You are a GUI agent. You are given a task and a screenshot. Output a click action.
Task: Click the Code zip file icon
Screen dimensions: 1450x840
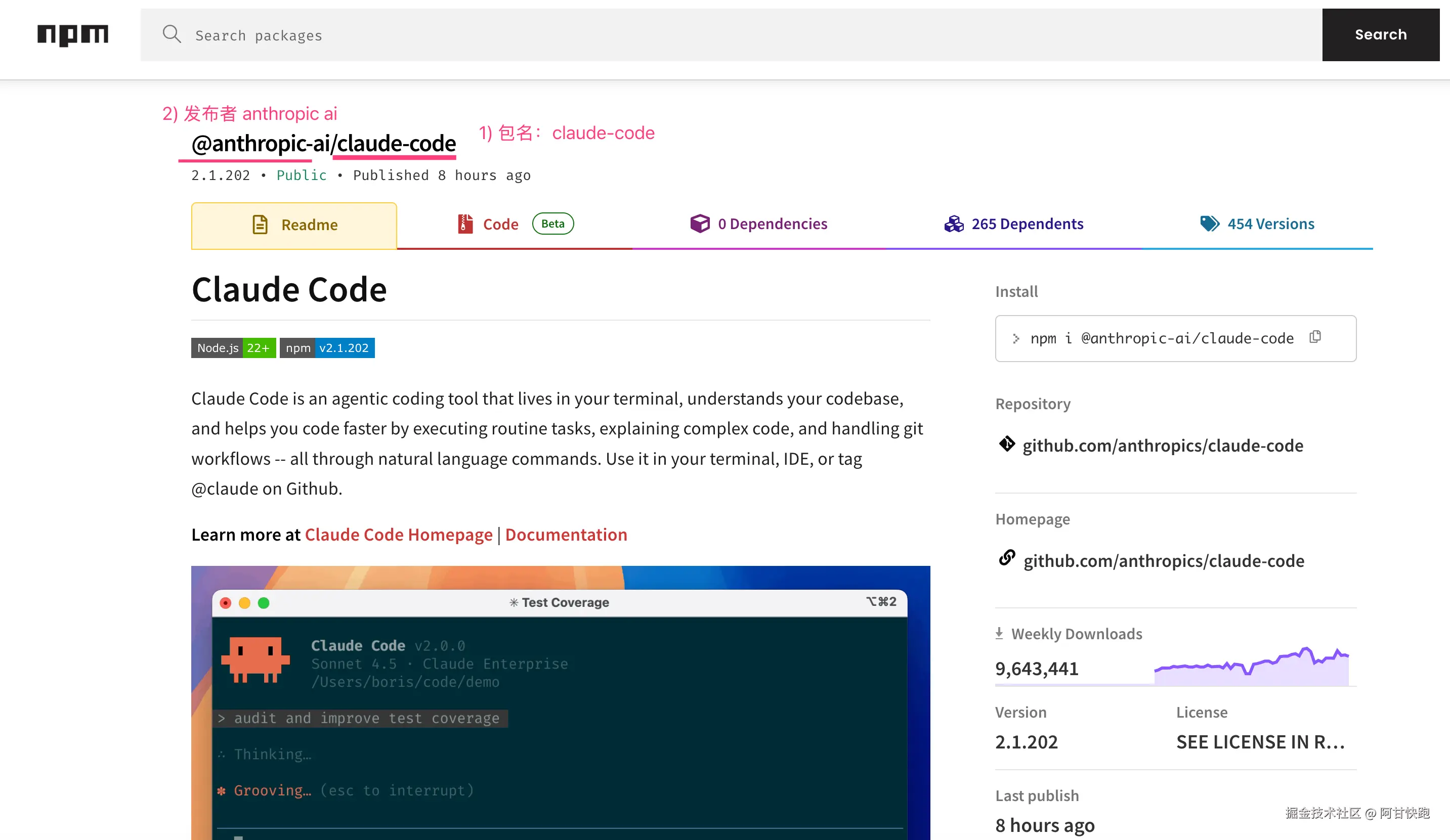pyautogui.click(x=465, y=224)
